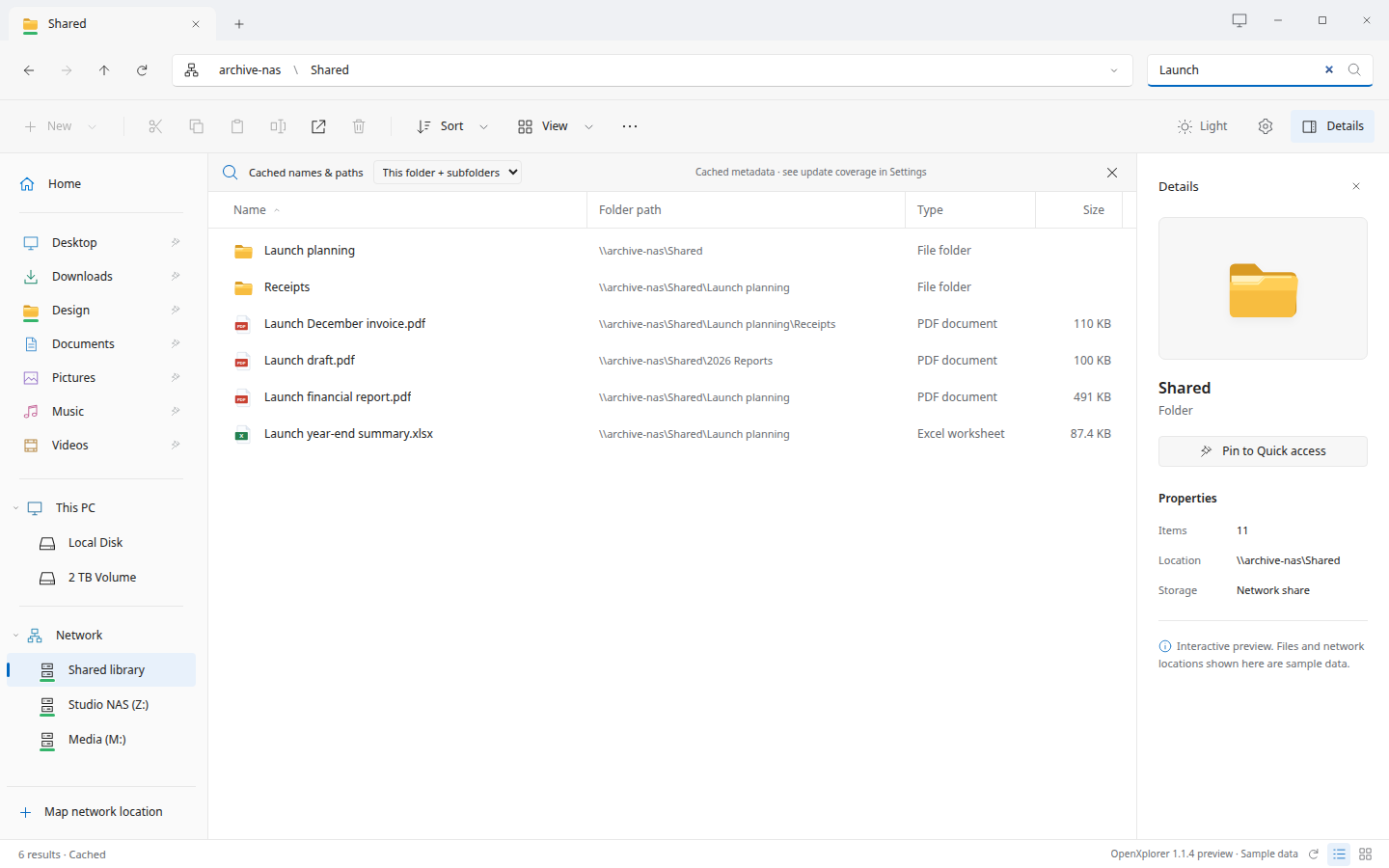Click the Share icon in toolbar
1389x868 pixels.
(318, 126)
